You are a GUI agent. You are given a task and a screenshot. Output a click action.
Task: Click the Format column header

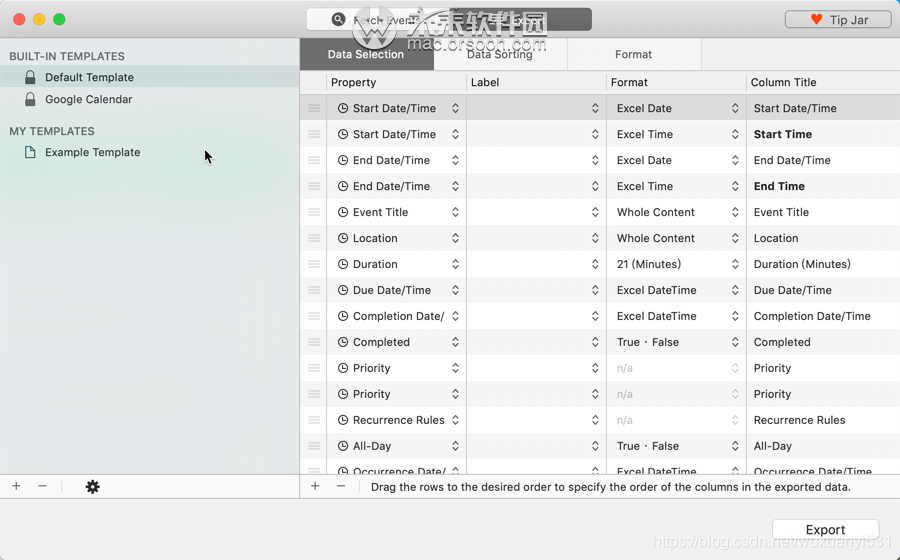[676, 83]
